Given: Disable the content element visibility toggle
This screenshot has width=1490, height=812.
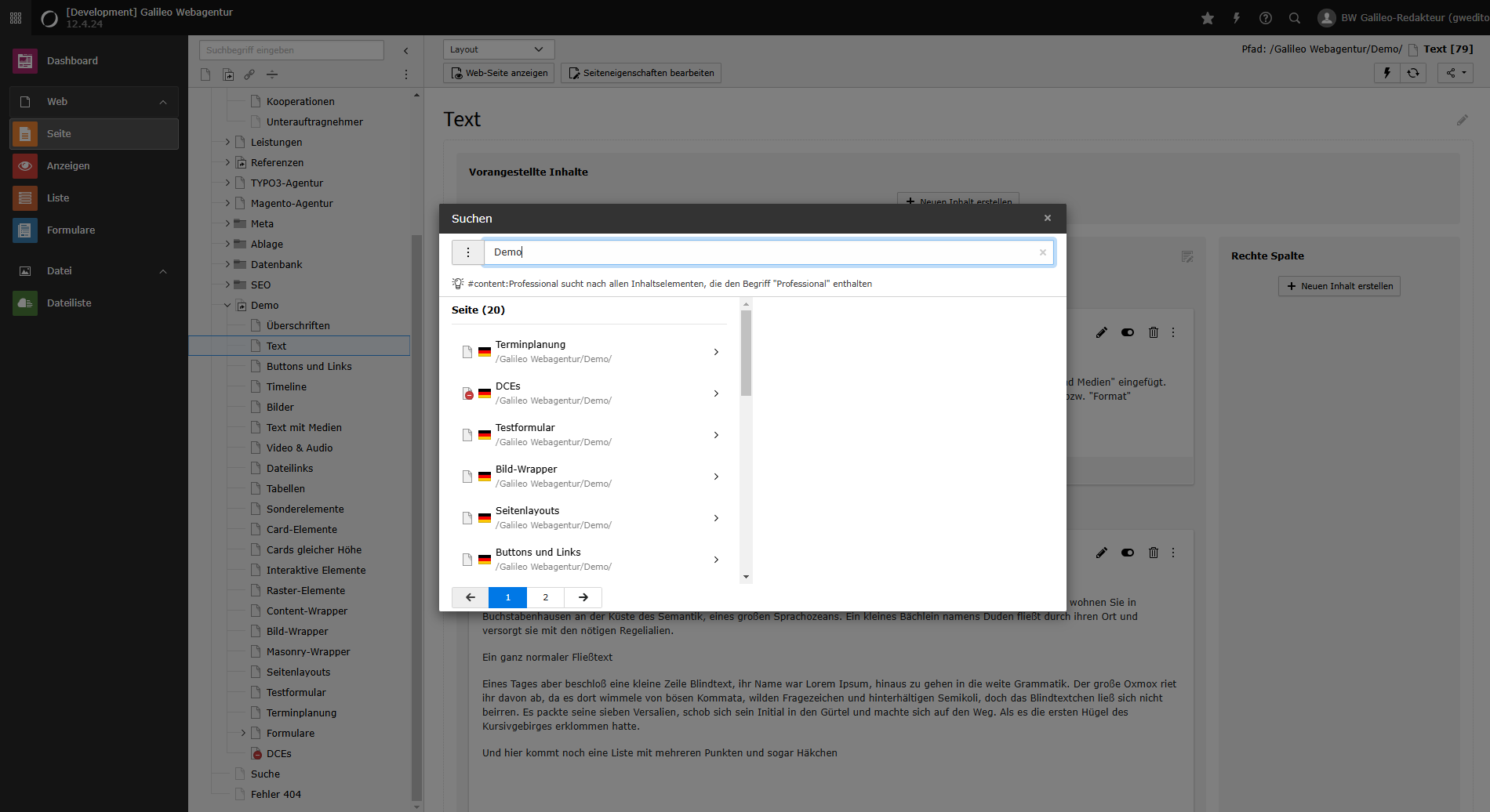Looking at the screenshot, I should coord(1128,332).
